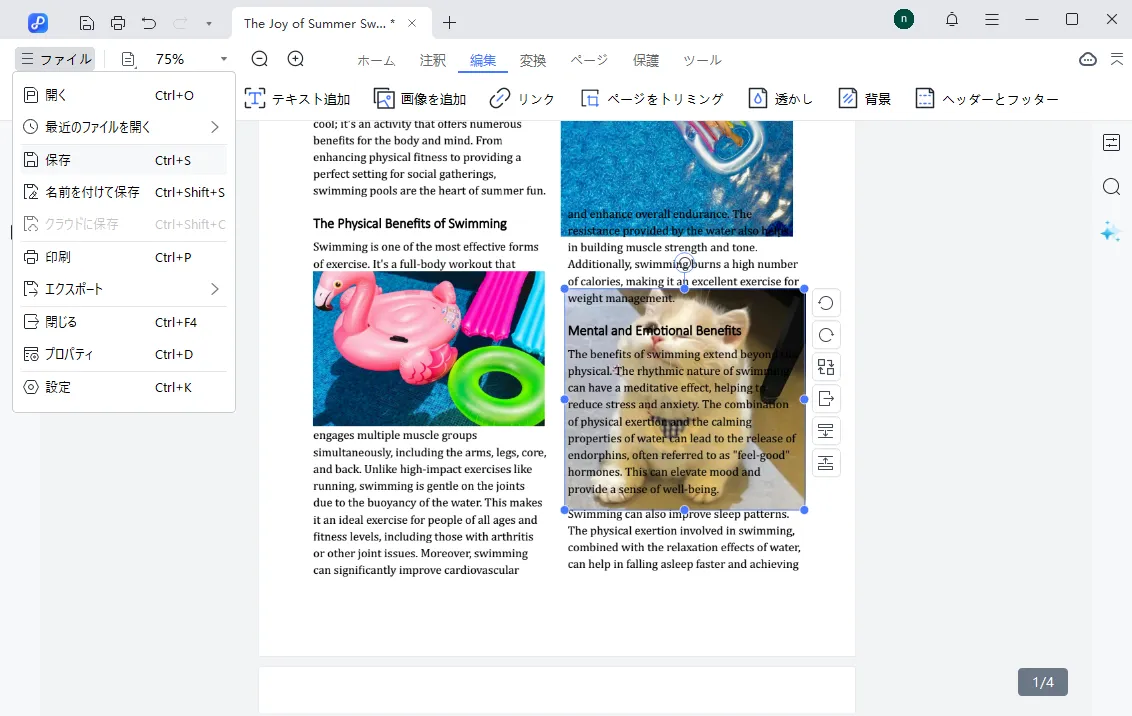Open the 画像を追加 tool
The width and height of the screenshot is (1132, 716).
pos(420,97)
